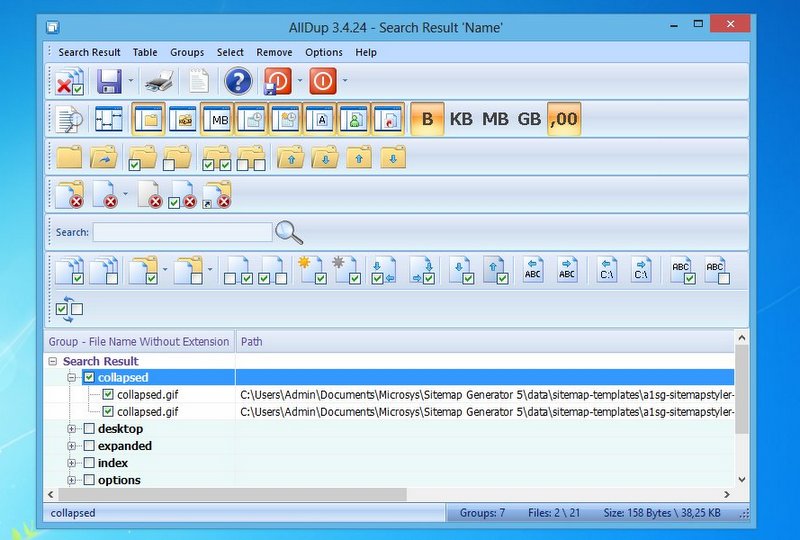Show sizes in bytes with B button
This screenshot has width=800, height=540.
pos(427,119)
